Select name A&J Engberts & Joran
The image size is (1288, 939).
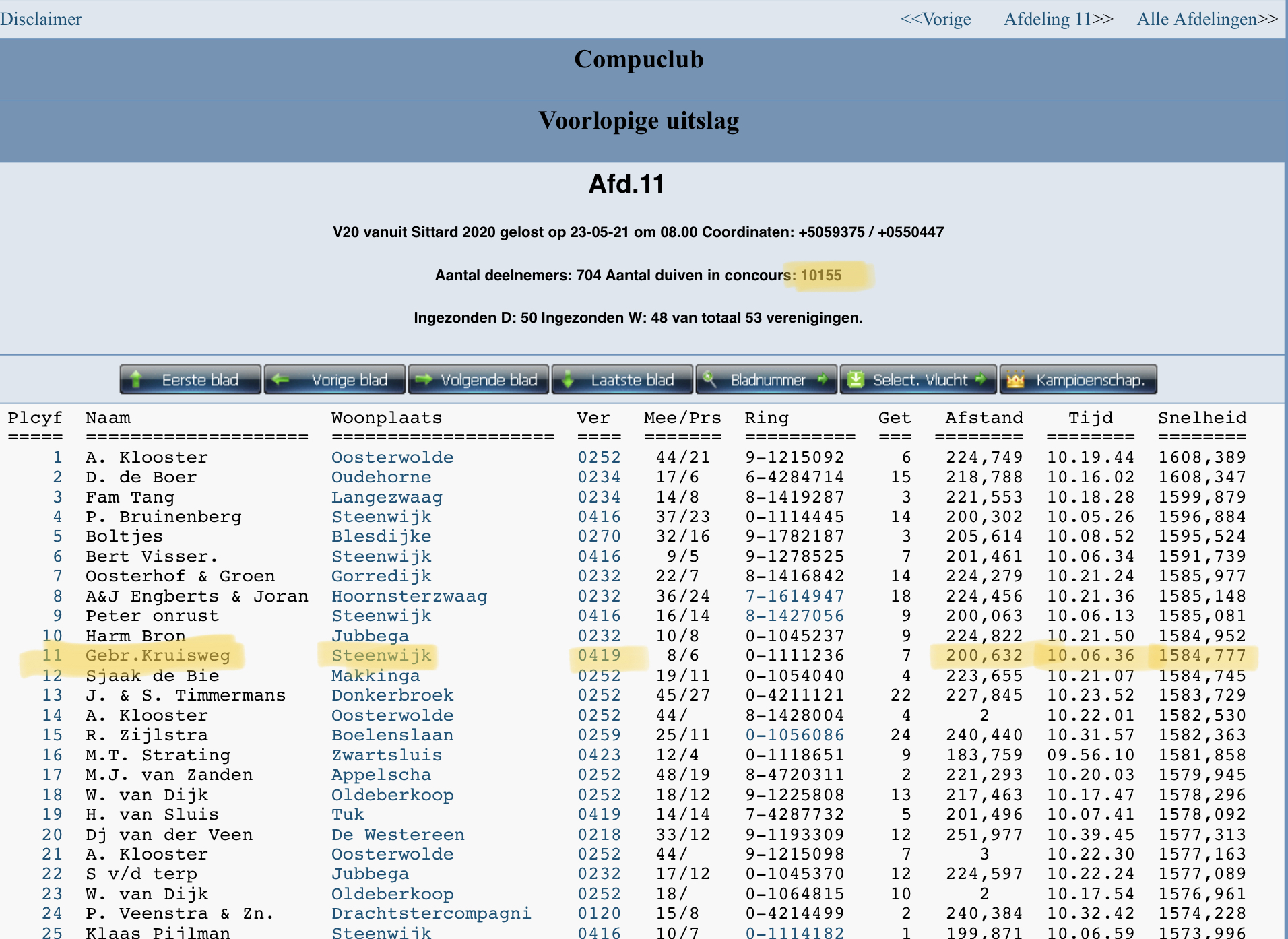[197, 596]
